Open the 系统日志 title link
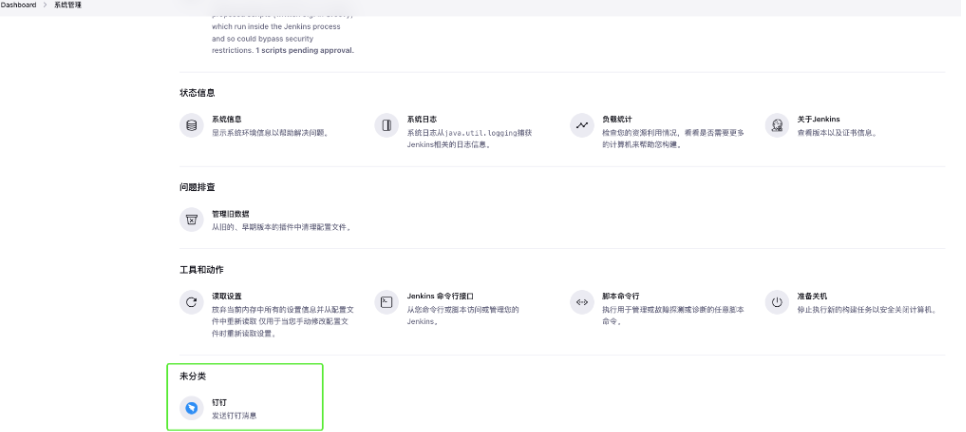The width and height of the screenshot is (966, 432). [422, 120]
